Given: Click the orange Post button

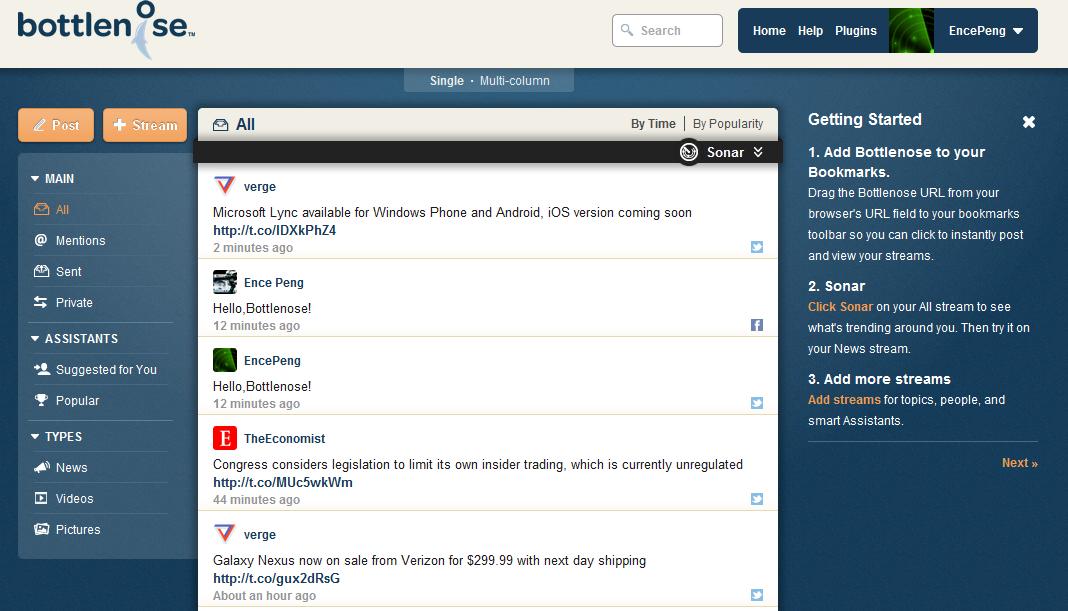Looking at the screenshot, I should point(56,125).
